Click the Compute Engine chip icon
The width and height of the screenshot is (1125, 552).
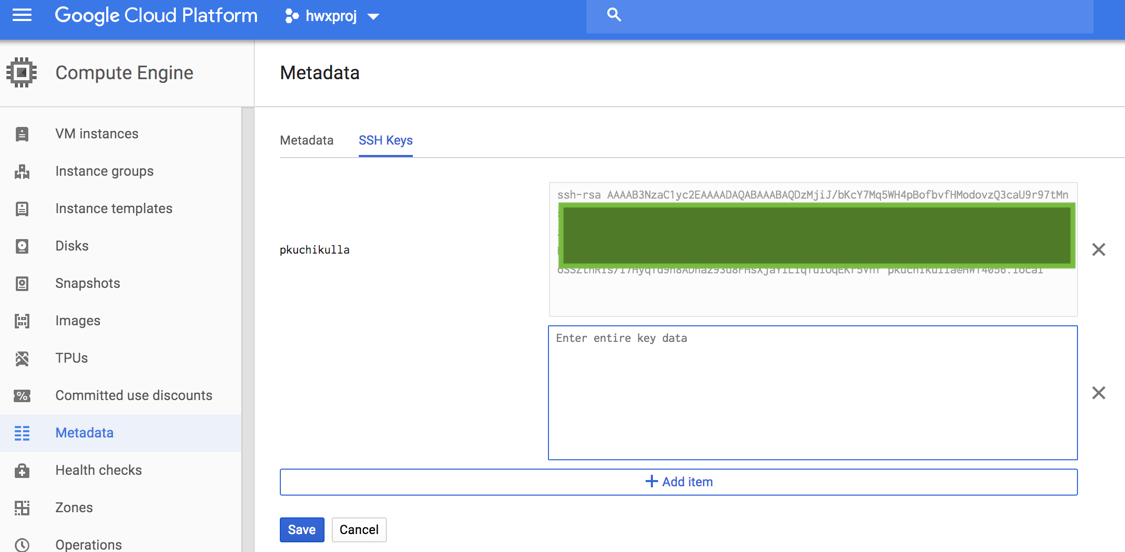pyautogui.click(x=22, y=72)
